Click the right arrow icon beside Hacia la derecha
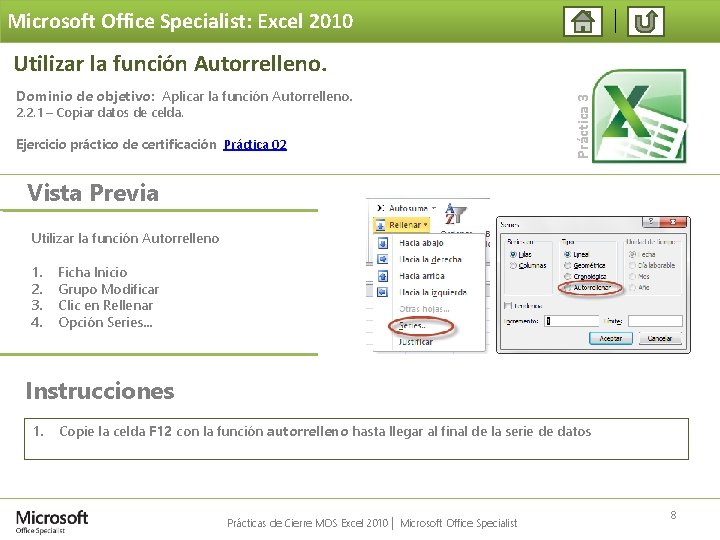Viewport: 720px width, 540px height. click(382, 259)
